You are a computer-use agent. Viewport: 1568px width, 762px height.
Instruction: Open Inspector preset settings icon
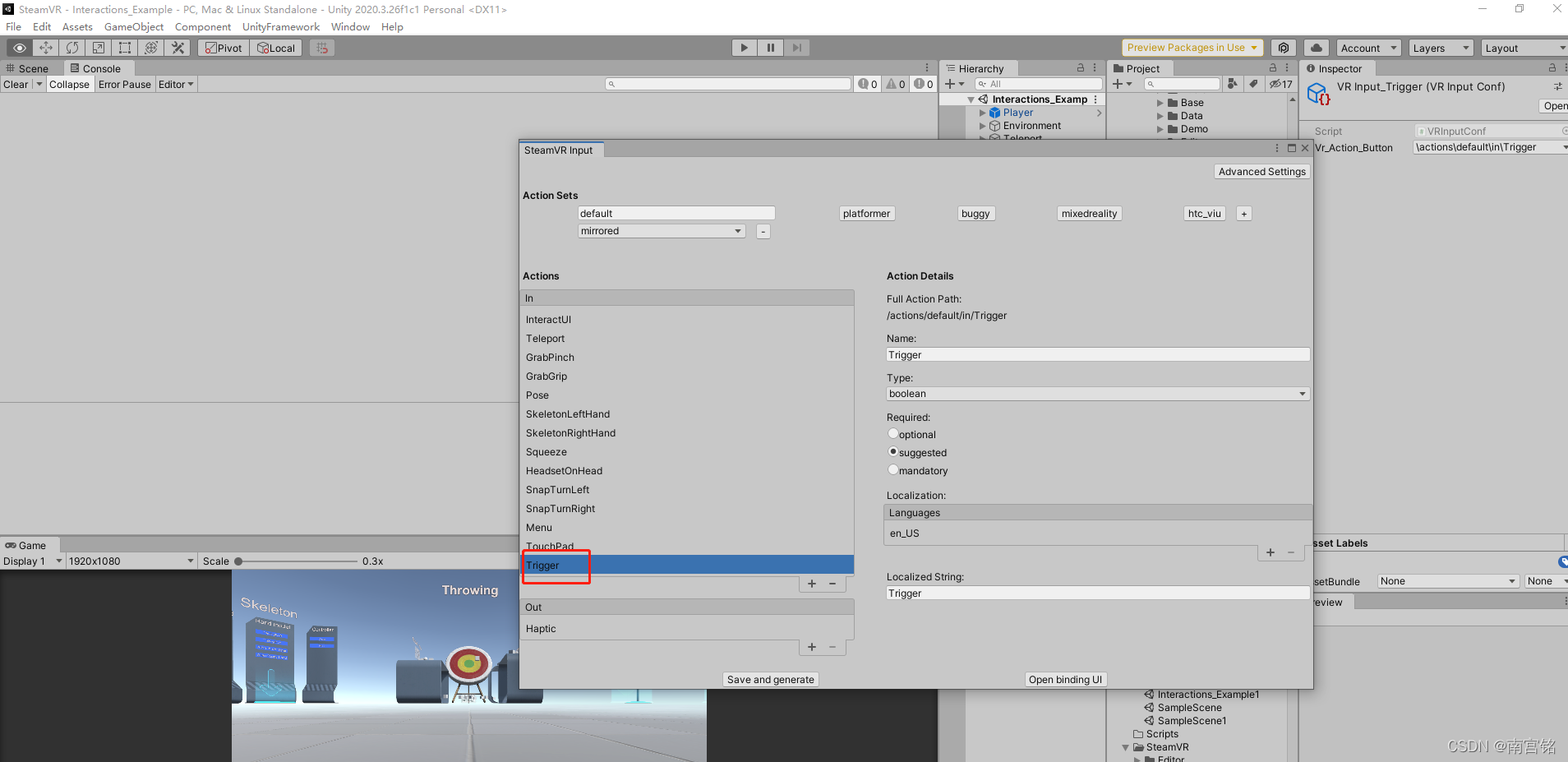1557,86
